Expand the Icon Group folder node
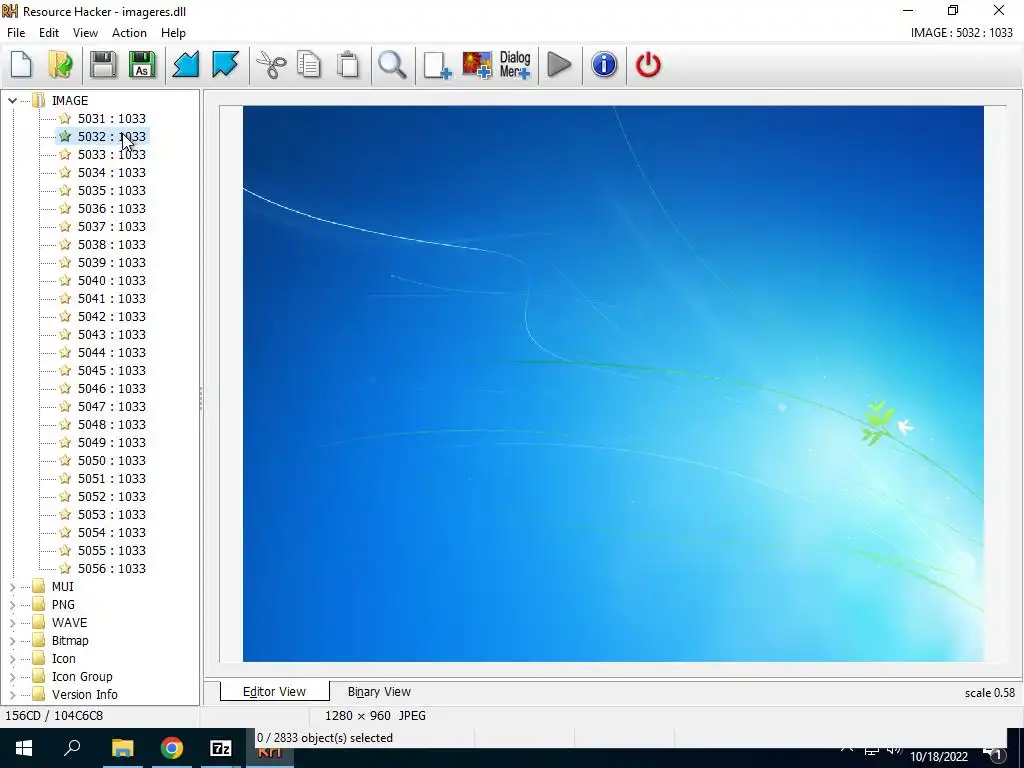The height and width of the screenshot is (768, 1024). click(x=12, y=677)
